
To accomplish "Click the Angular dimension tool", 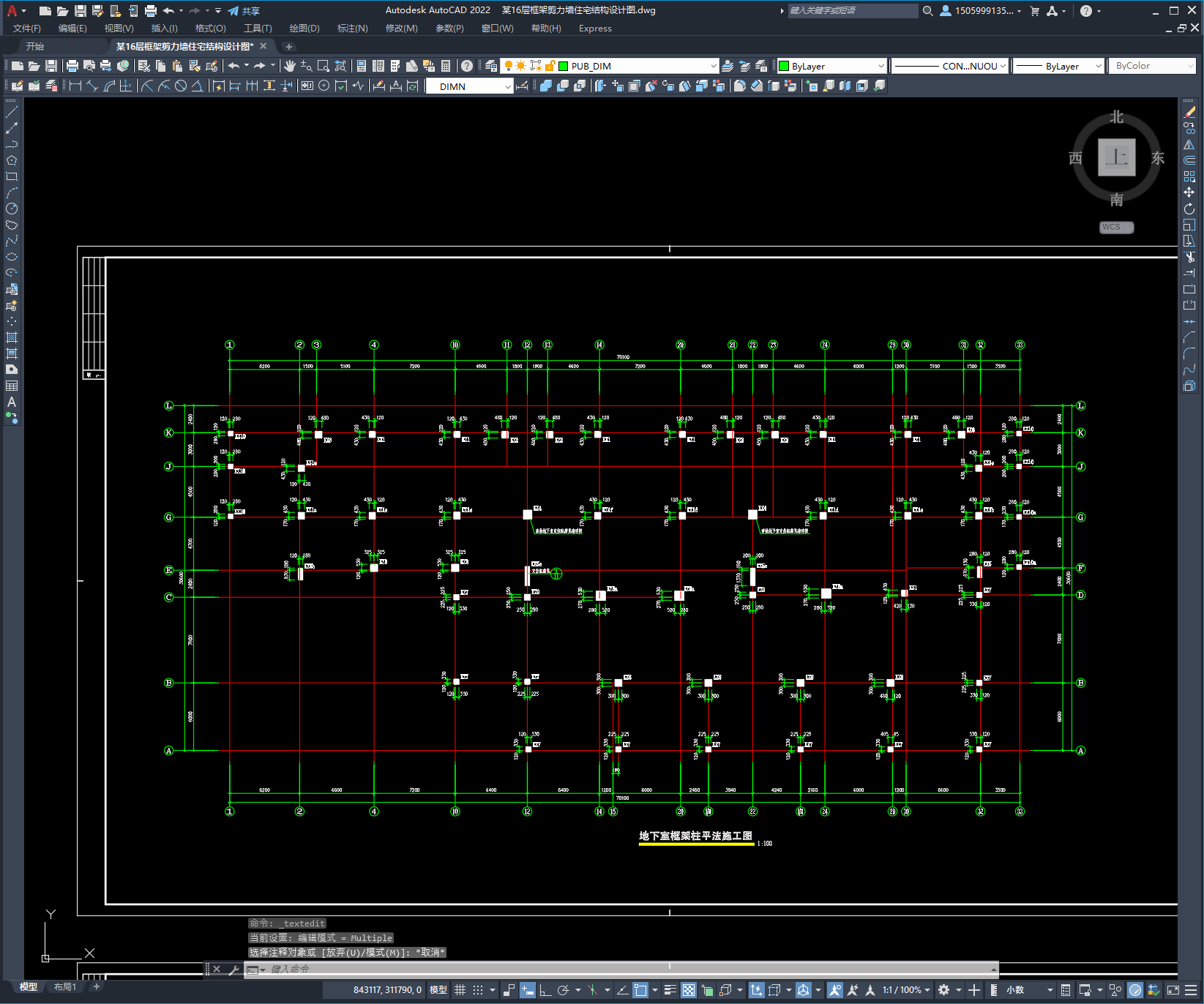I will (x=197, y=86).
